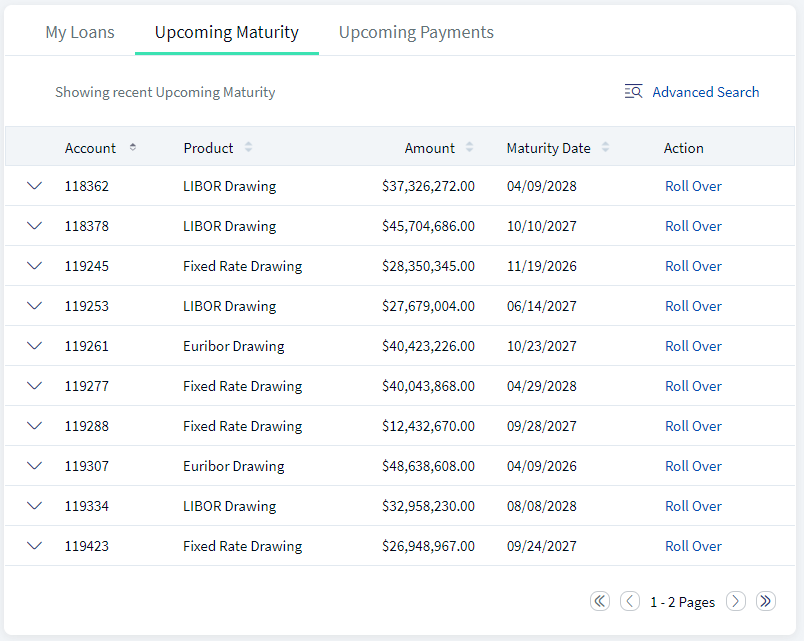The image size is (804, 641).
Task: Roll Over account 119334 loan
Action: (x=693, y=506)
